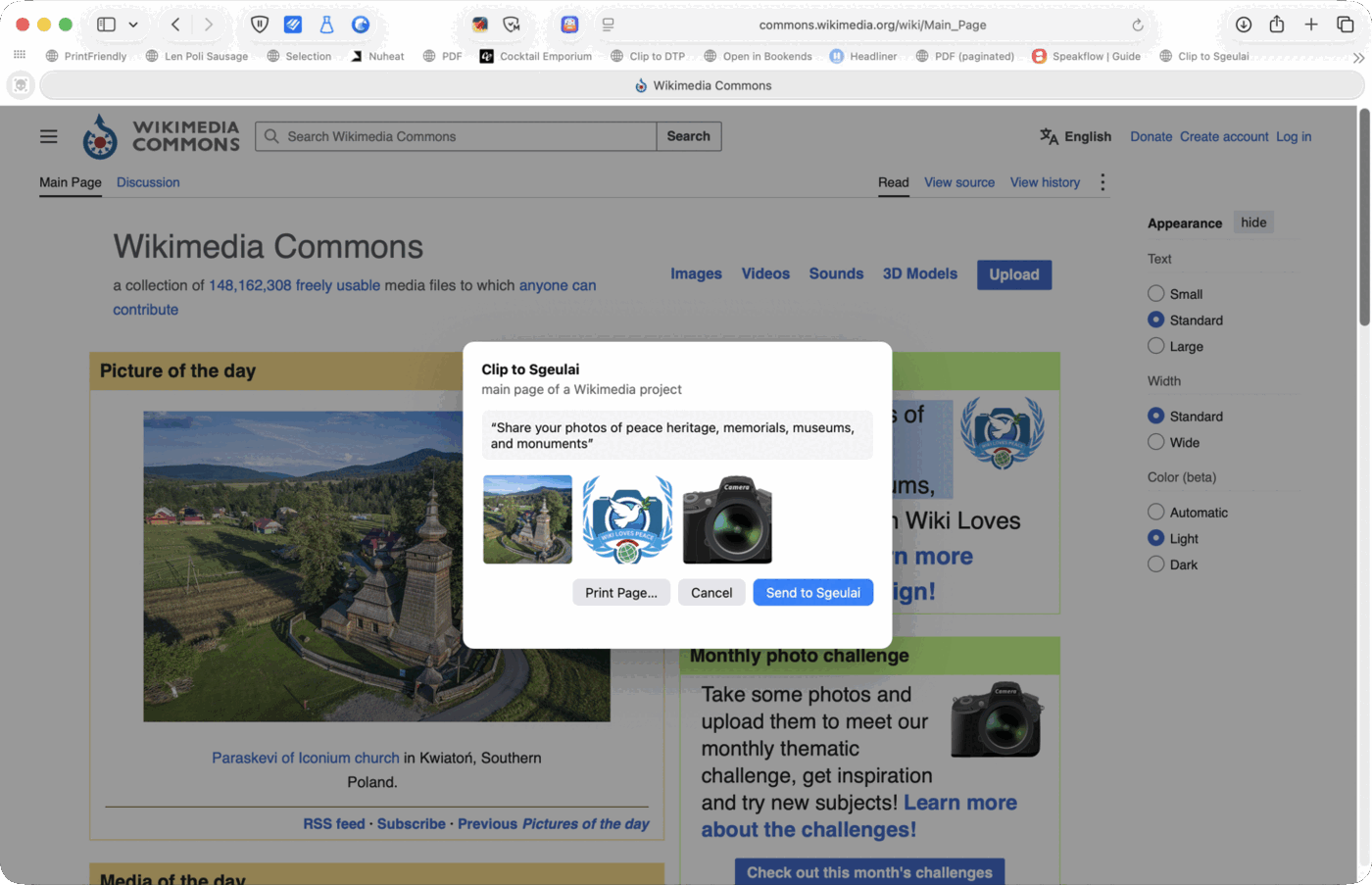Open the sidebar tab group dropdown chevron
This screenshot has height=885, width=1372.
pyautogui.click(x=133, y=25)
